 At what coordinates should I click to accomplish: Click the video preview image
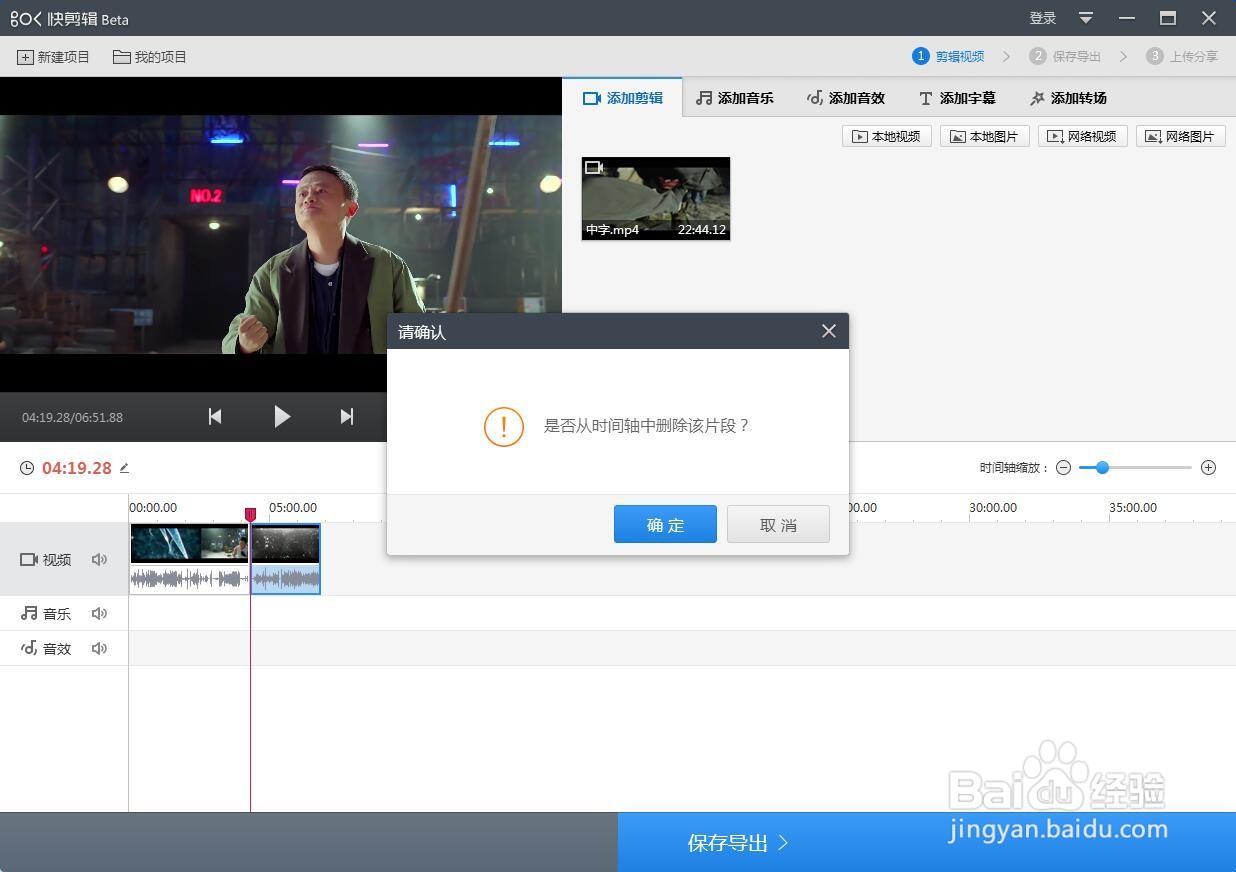pos(281,234)
